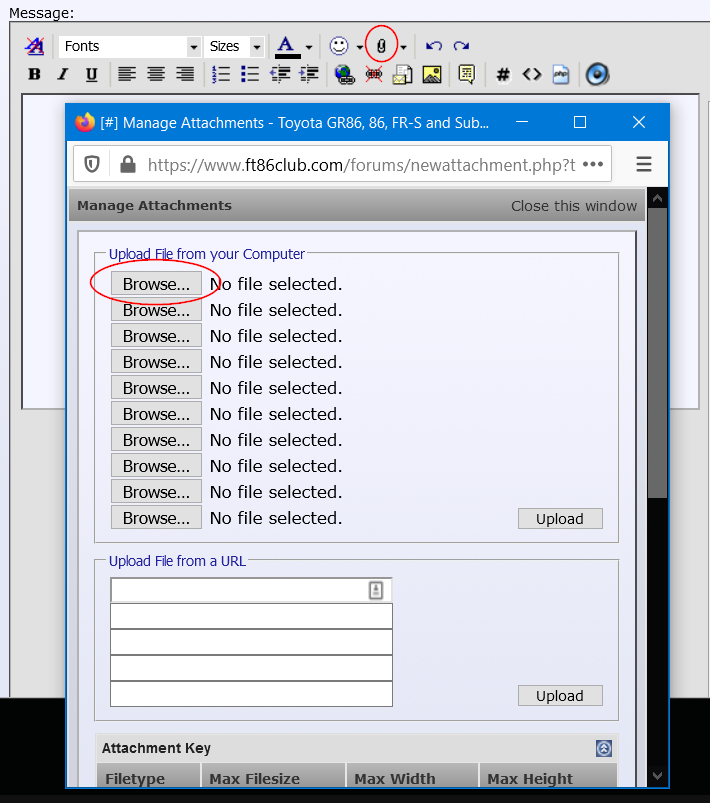Click the ordered list icon

(x=221, y=74)
